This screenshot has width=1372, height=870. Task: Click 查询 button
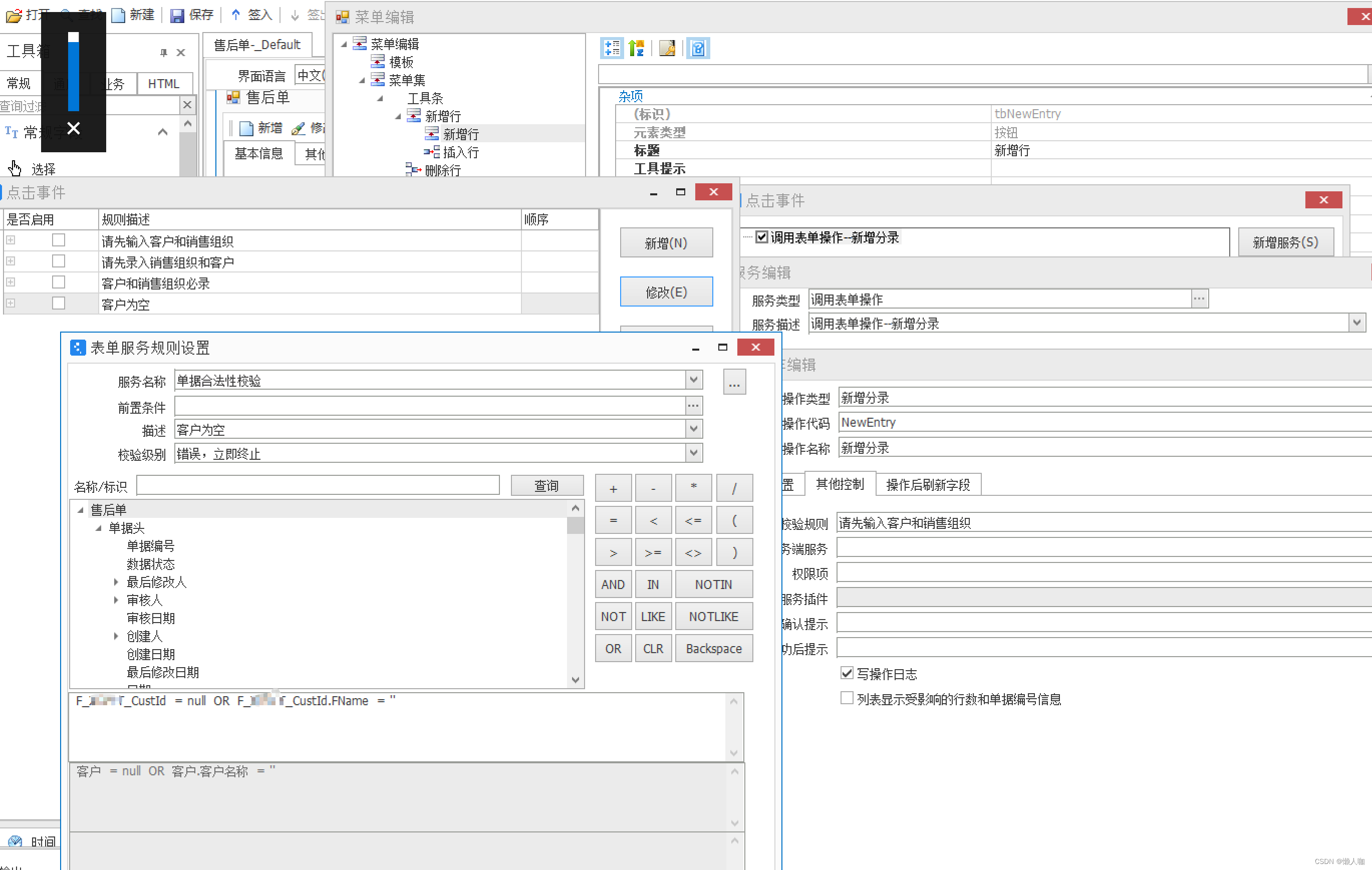click(x=546, y=485)
